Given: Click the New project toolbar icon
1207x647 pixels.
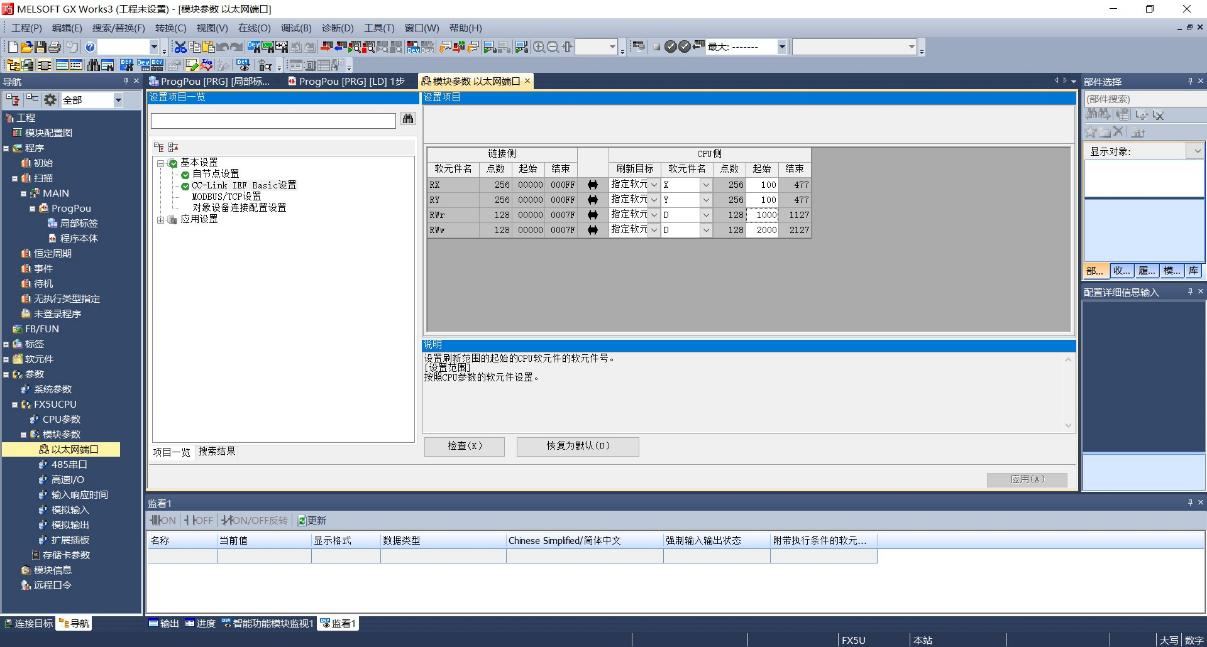Looking at the screenshot, I should click(x=13, y=47).
